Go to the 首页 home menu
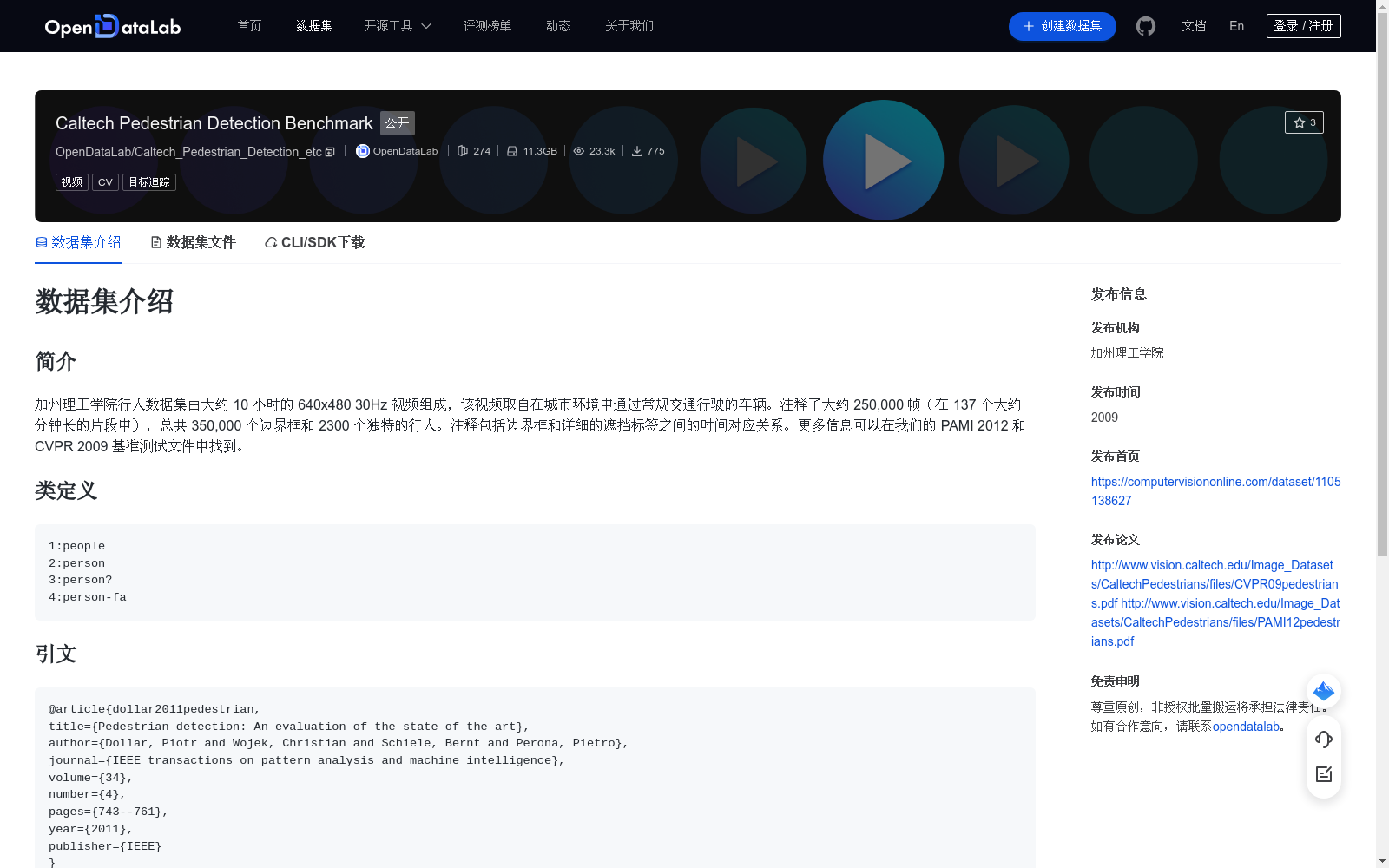Viewport: 1389px width, 868px height. pyautogui.click(x=249, y=26)
